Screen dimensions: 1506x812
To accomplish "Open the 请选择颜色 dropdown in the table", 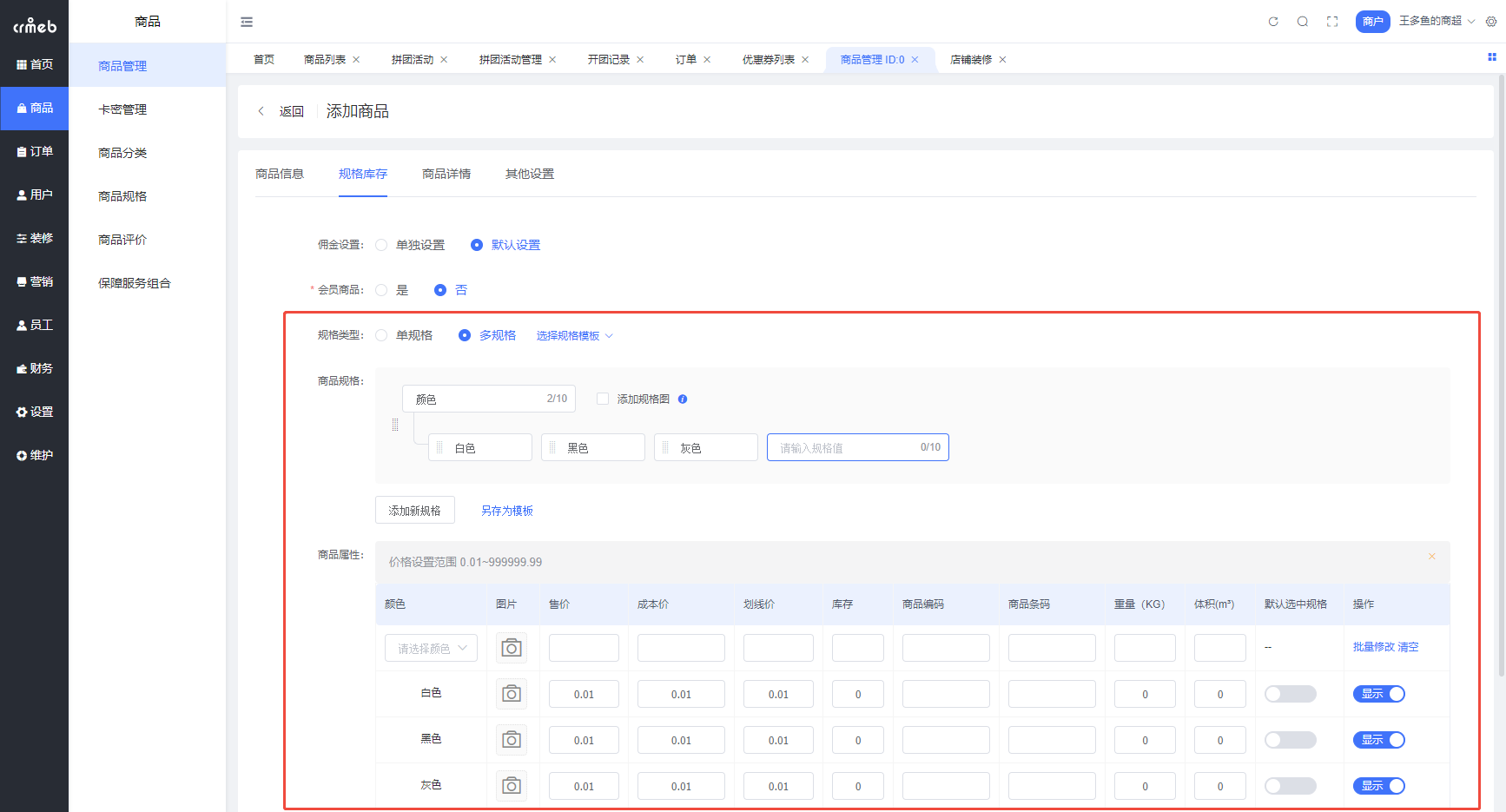I will [431, 647].
